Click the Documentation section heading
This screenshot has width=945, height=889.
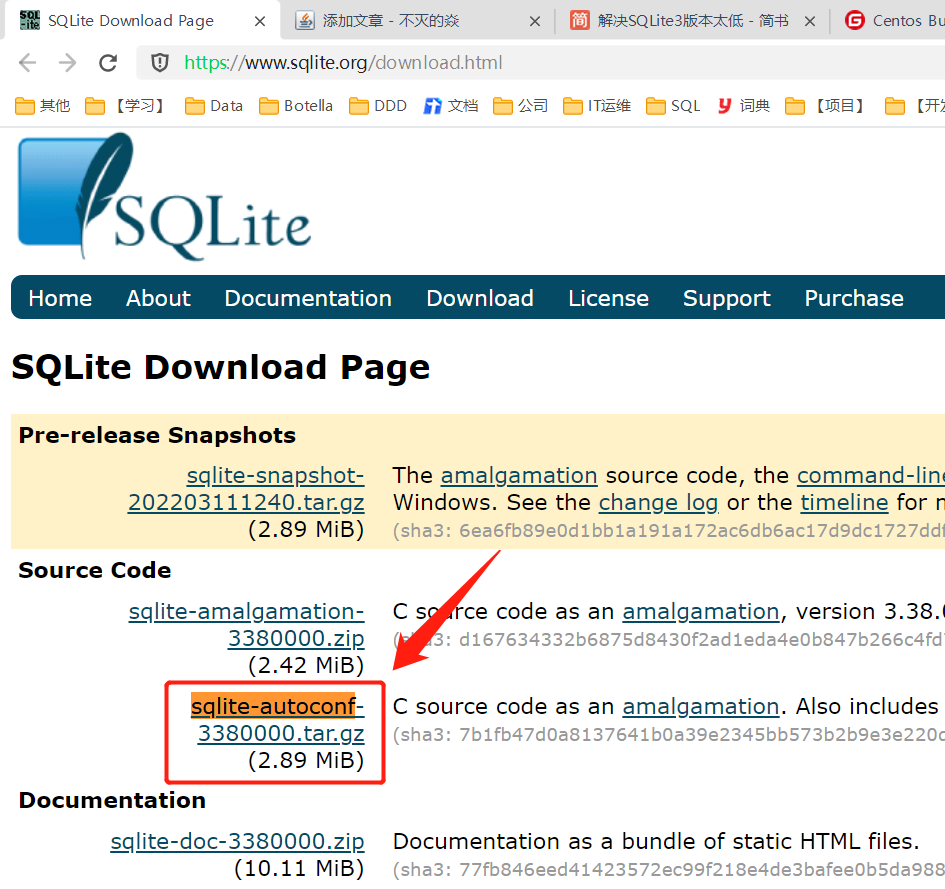coord(112,800)
